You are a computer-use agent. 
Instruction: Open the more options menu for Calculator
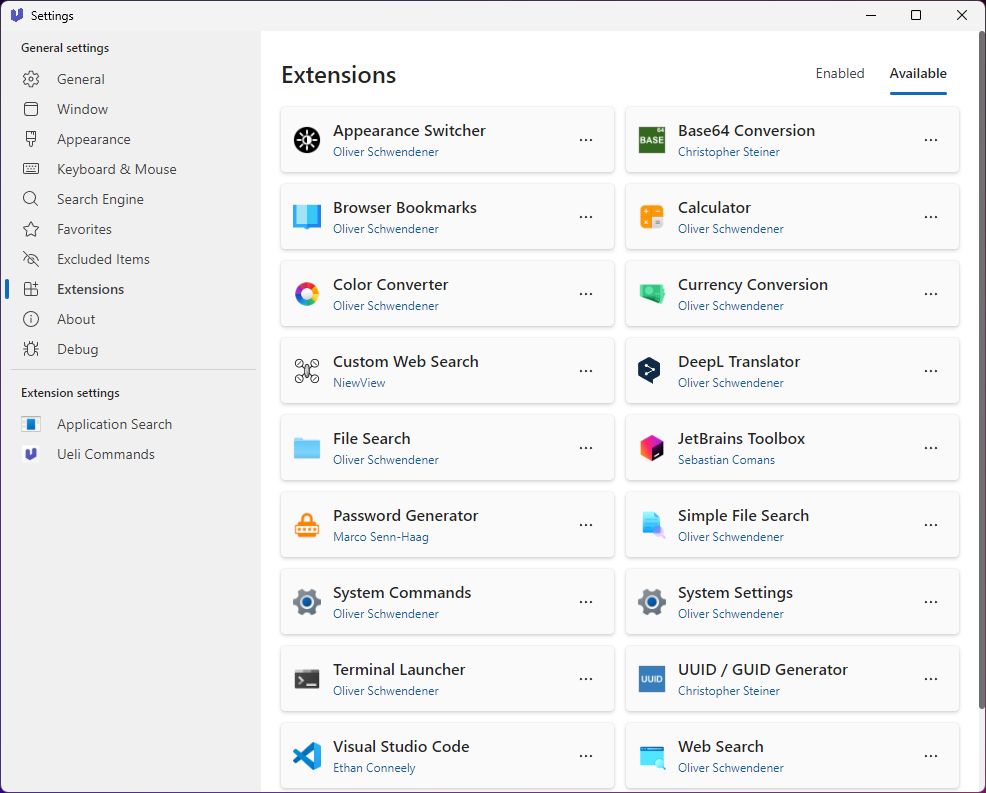click(931, 217)
